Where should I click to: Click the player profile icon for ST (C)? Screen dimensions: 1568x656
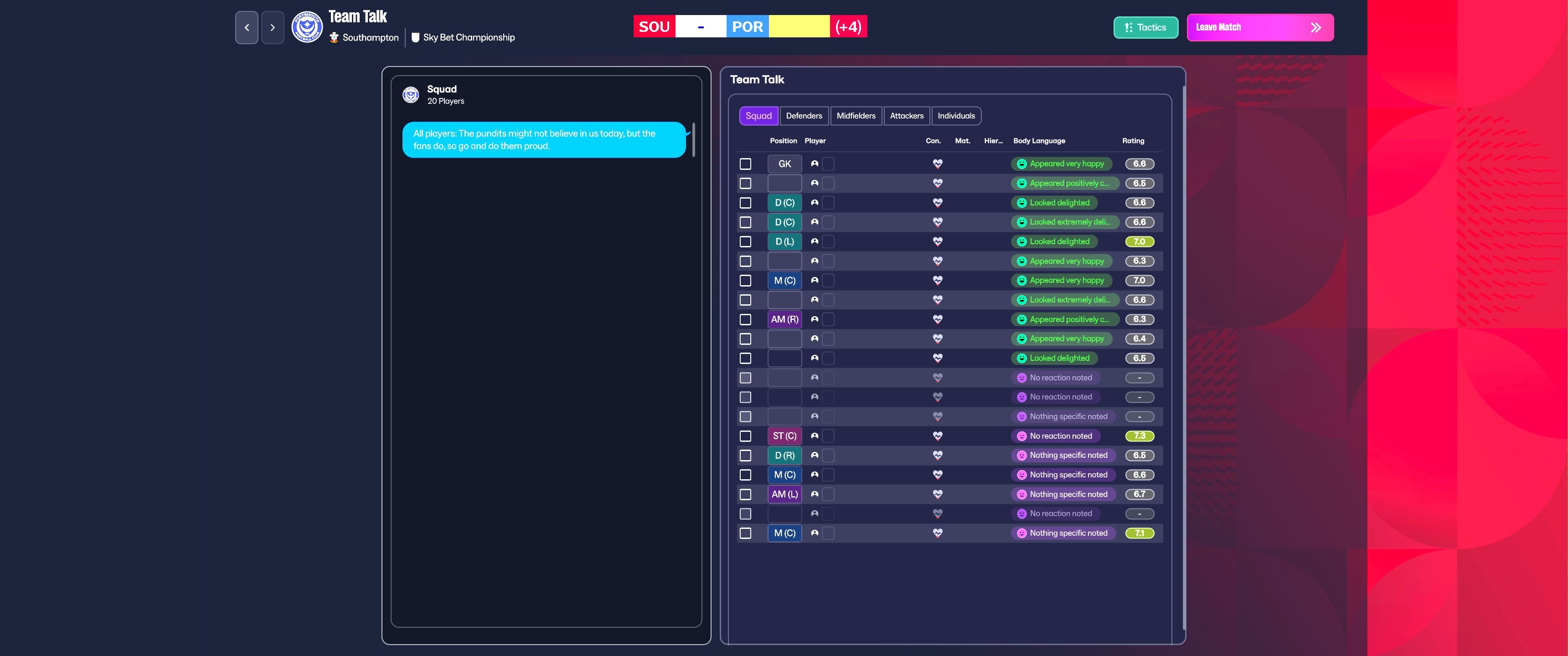tap(815, 436)
